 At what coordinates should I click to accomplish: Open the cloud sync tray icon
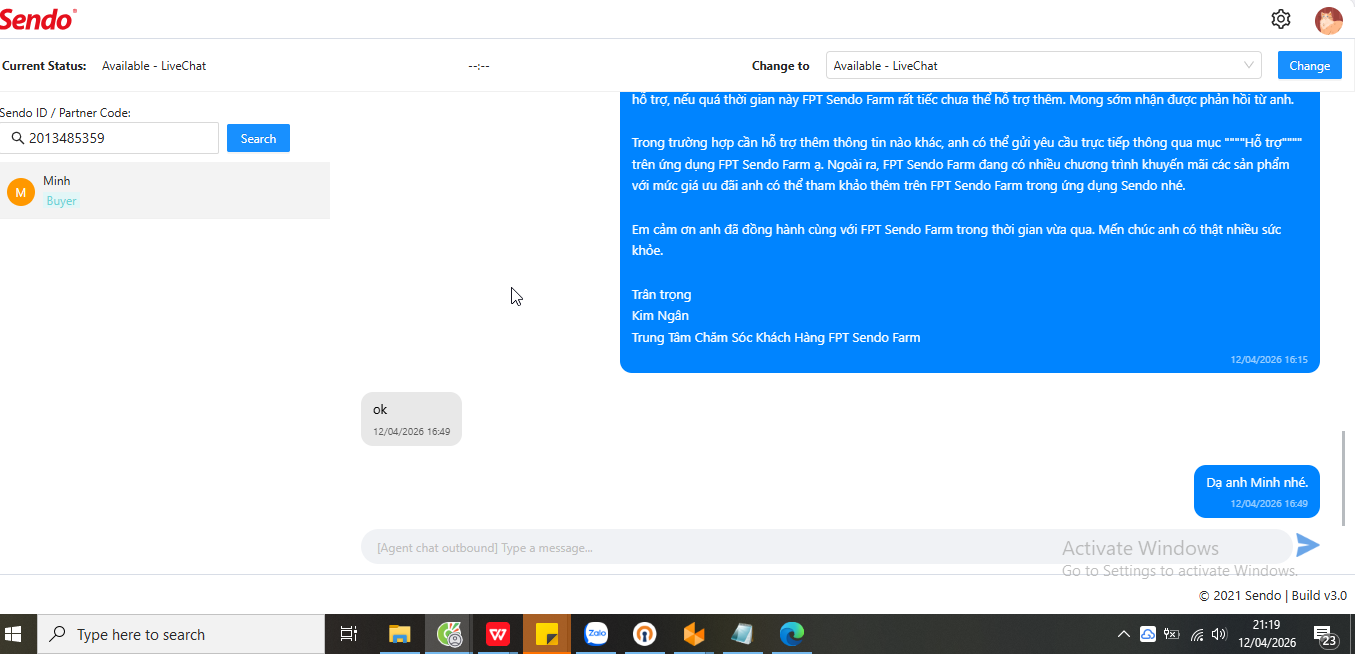coord(1148,634)
